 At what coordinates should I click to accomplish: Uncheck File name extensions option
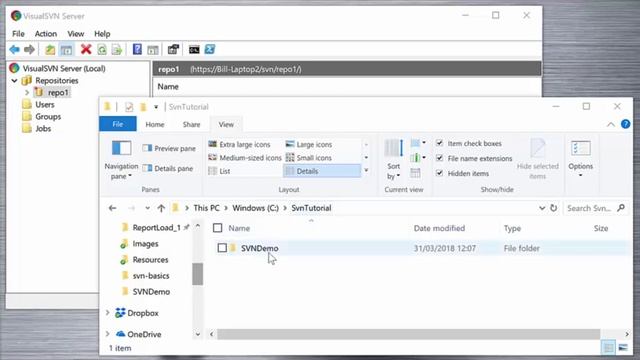pos(440,158)
